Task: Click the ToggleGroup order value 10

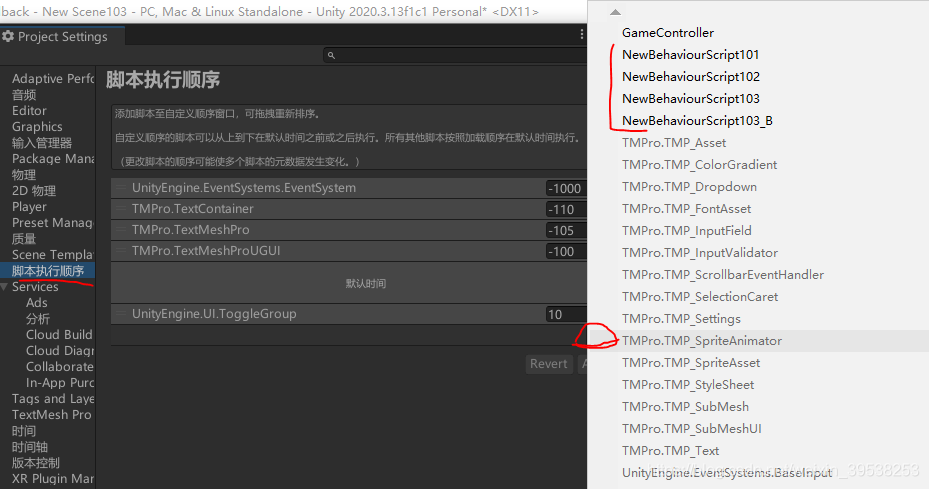Action: click(566, 314)
